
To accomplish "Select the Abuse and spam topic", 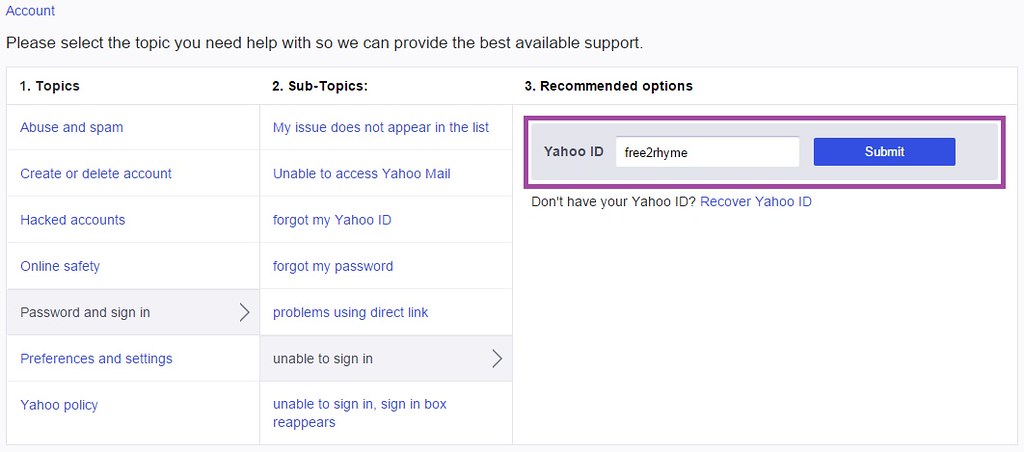I will [71, 127].
